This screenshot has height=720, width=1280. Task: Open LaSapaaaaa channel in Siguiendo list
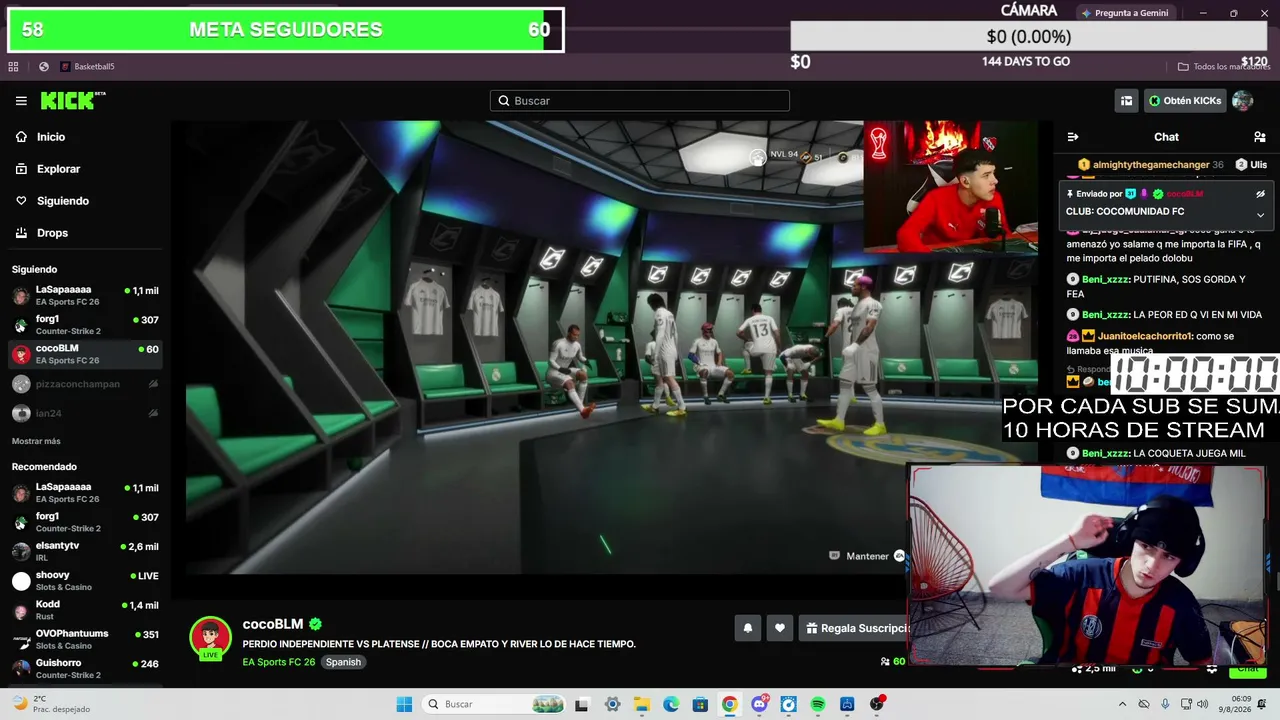[x=85, y=295]
